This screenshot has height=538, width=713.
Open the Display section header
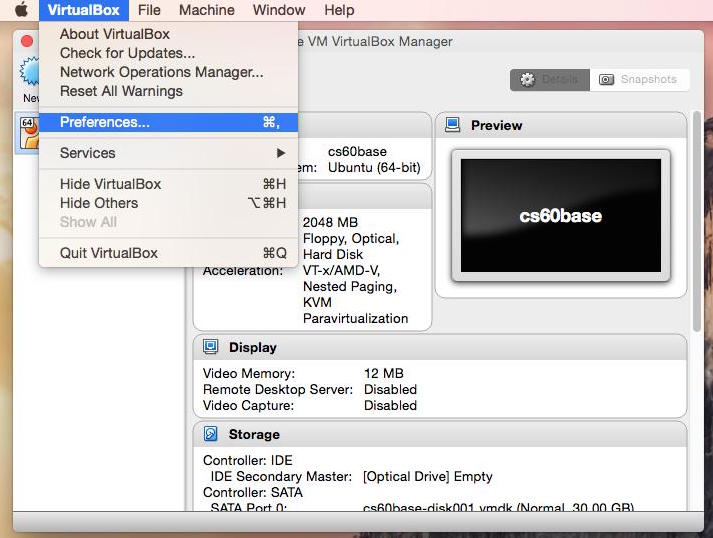coord(440,347)
